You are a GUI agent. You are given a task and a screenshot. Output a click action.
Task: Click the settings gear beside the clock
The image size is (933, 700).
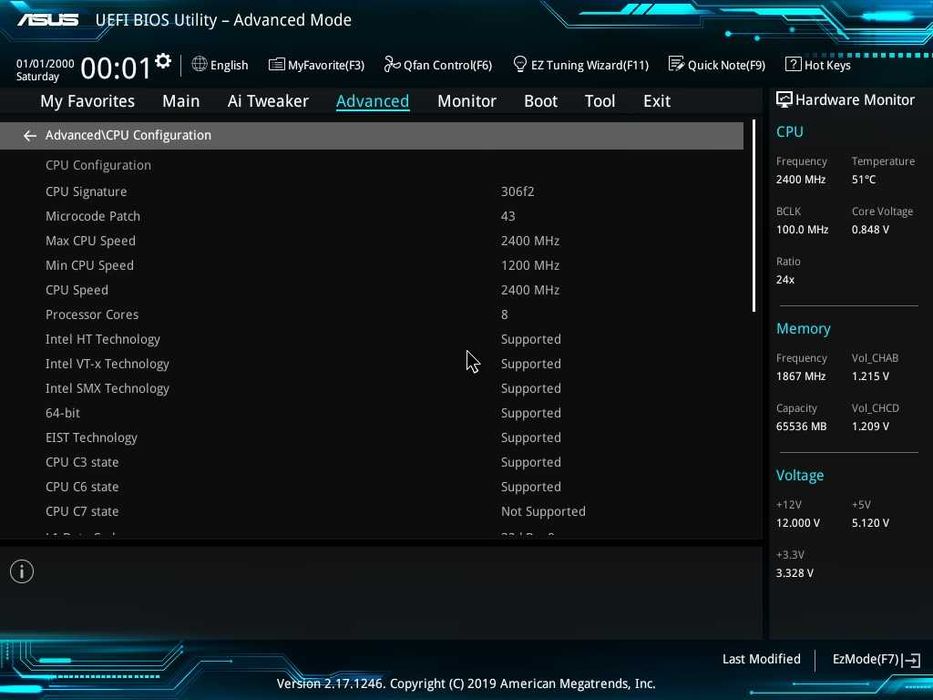coord(163,61)
